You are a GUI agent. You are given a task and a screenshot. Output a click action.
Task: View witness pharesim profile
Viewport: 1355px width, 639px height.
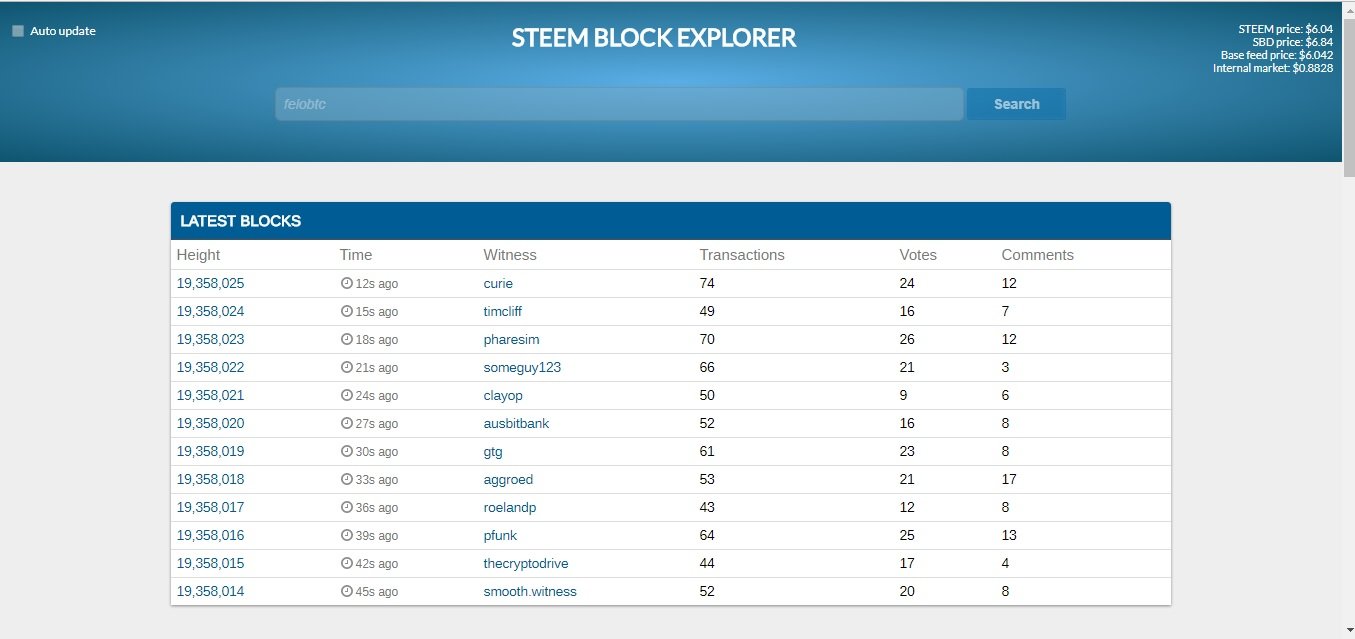511,339
